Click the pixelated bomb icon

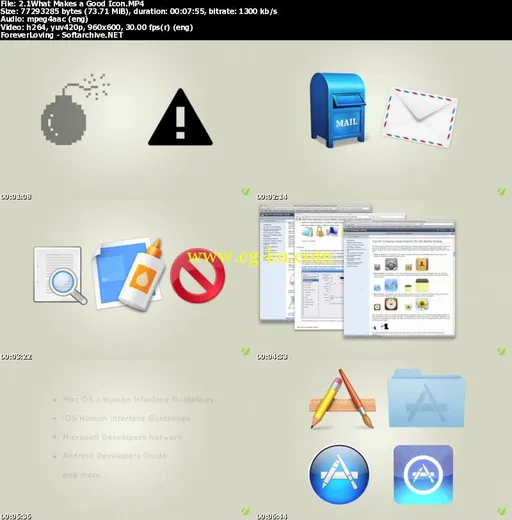(x=75, y=109)
